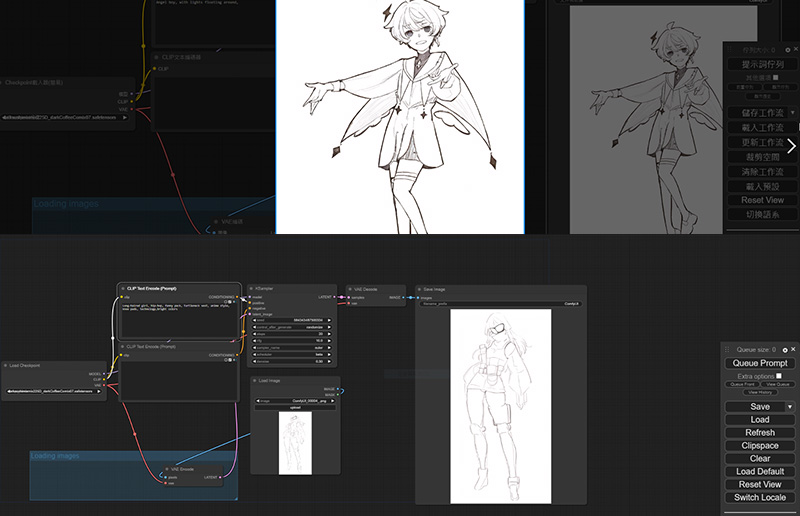Open the scheduler combo in KSampler
800x516 pixels.
(x=292, y=354)
